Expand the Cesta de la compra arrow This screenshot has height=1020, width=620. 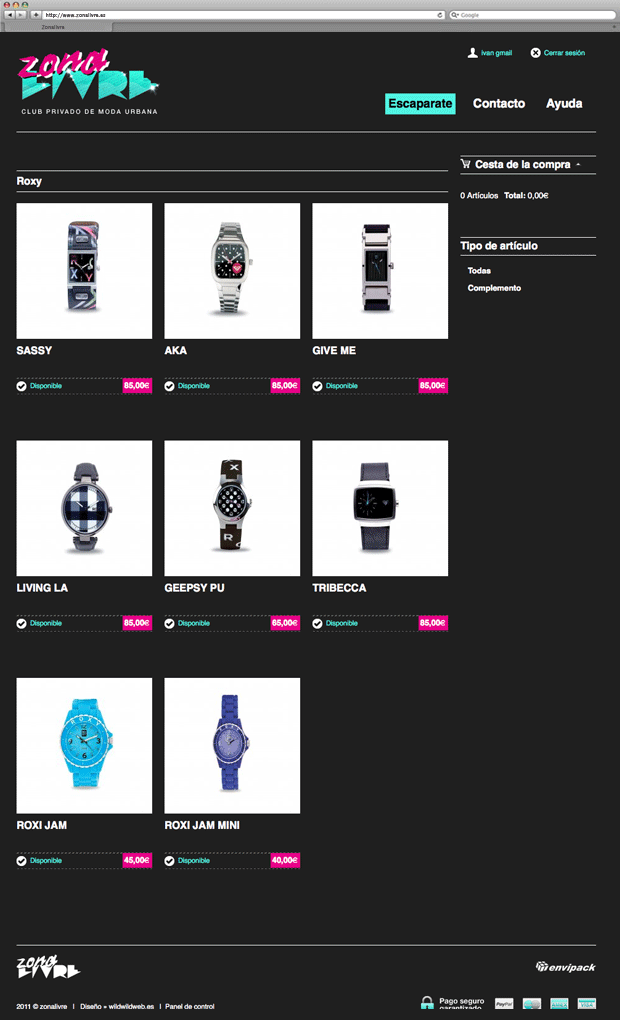coord(578,165)
